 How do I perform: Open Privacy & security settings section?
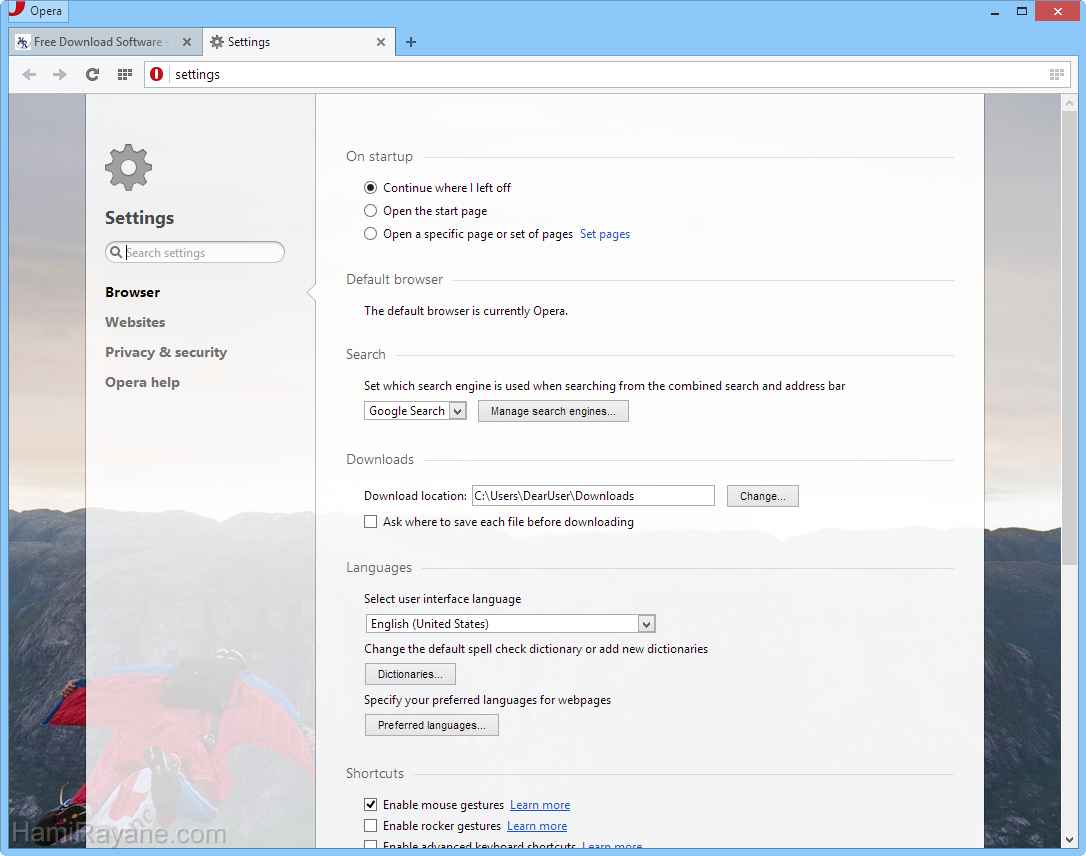tap(166, 352)
